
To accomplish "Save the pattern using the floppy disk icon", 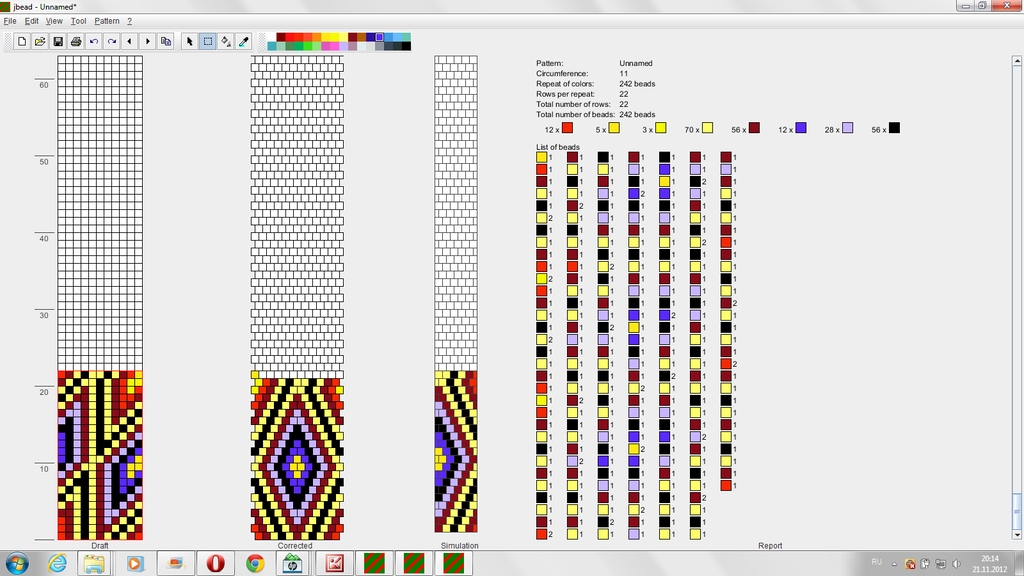I will point(58,42).
